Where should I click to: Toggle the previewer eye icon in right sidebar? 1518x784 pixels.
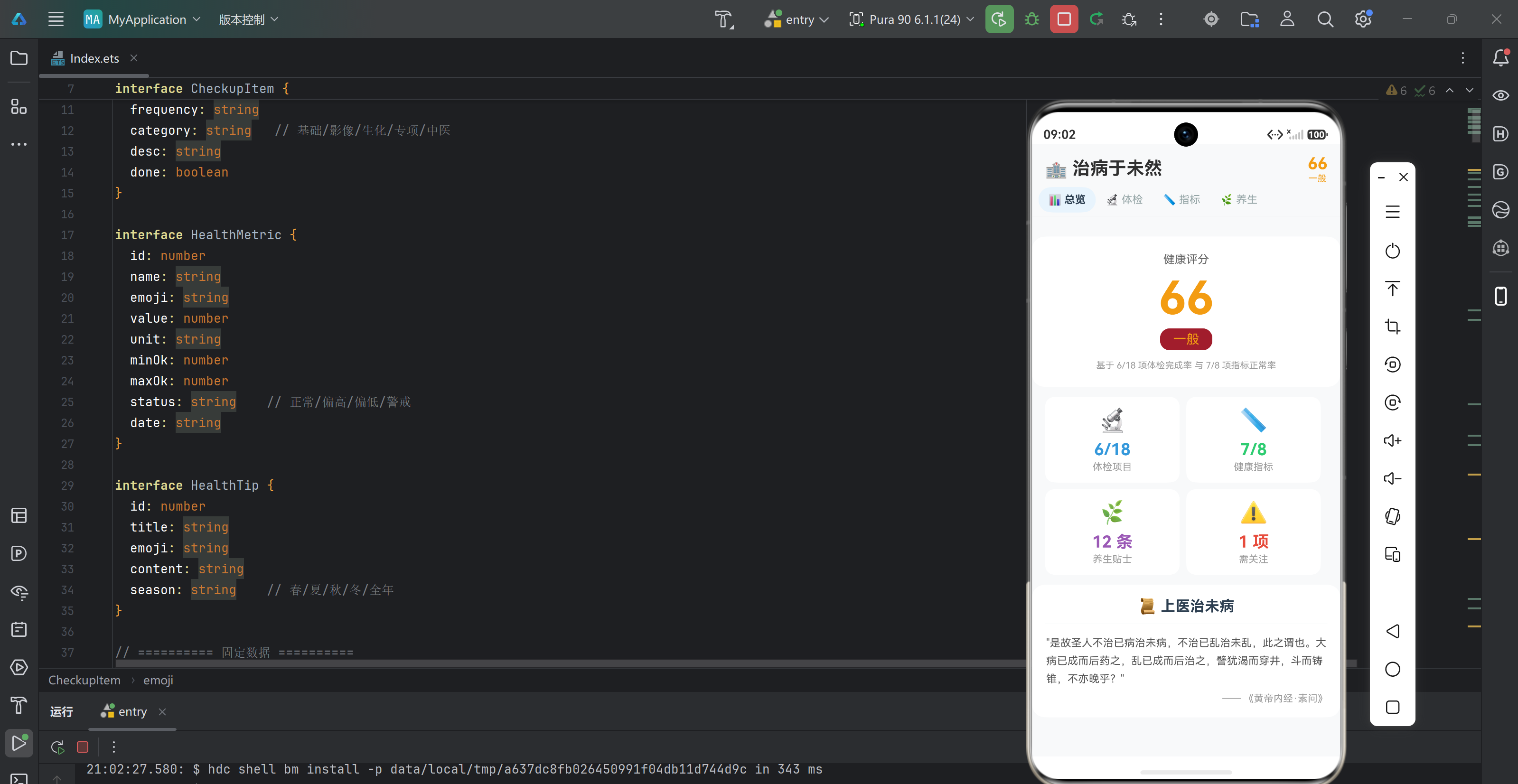click(x=1500, y=95)
